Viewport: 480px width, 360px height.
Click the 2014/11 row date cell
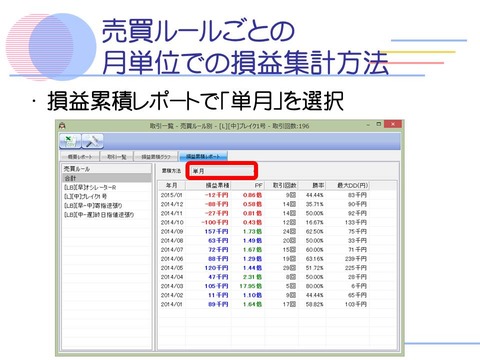tap(172, 213)
